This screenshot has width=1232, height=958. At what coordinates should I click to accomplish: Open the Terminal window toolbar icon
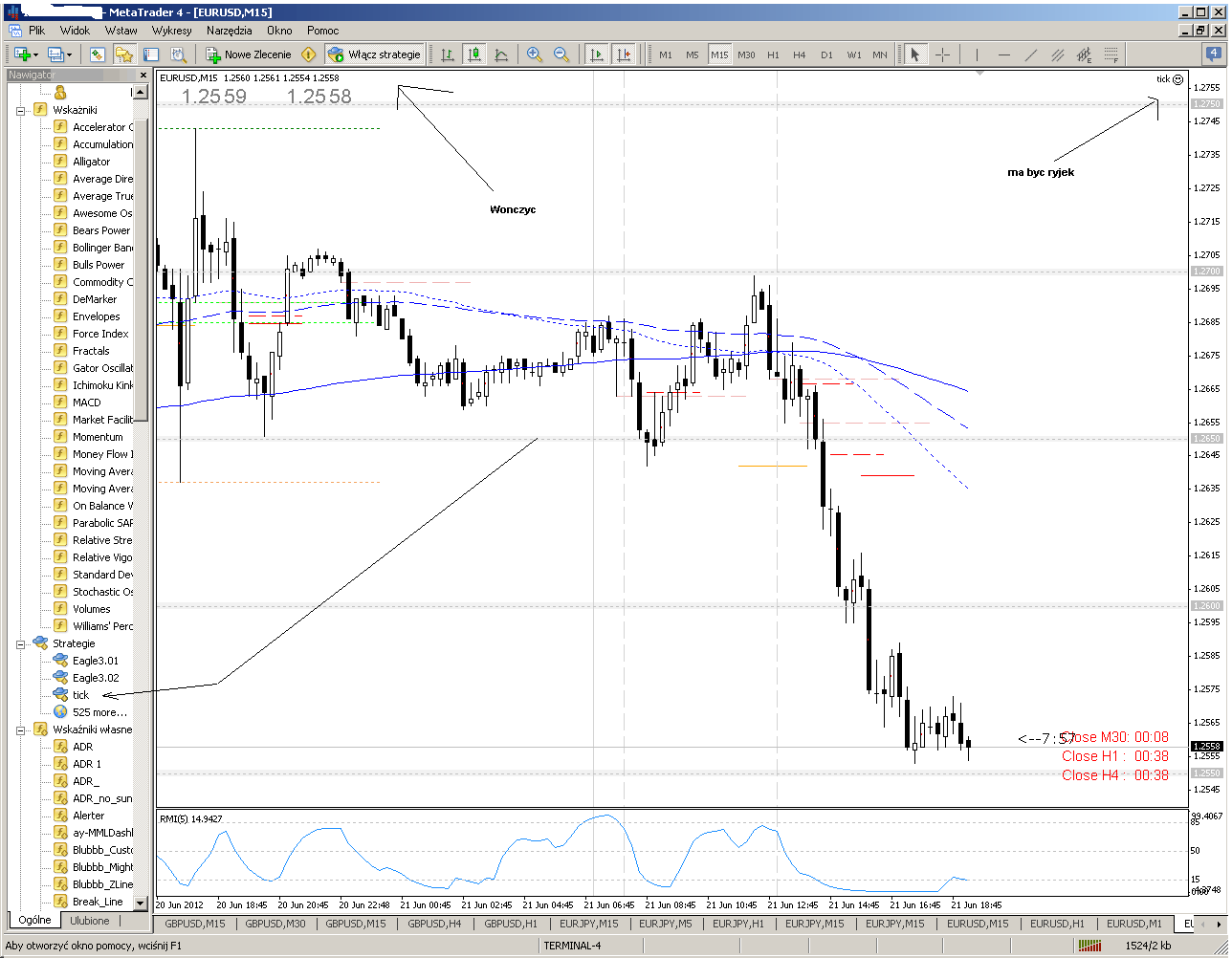click(x=151, y=54)
